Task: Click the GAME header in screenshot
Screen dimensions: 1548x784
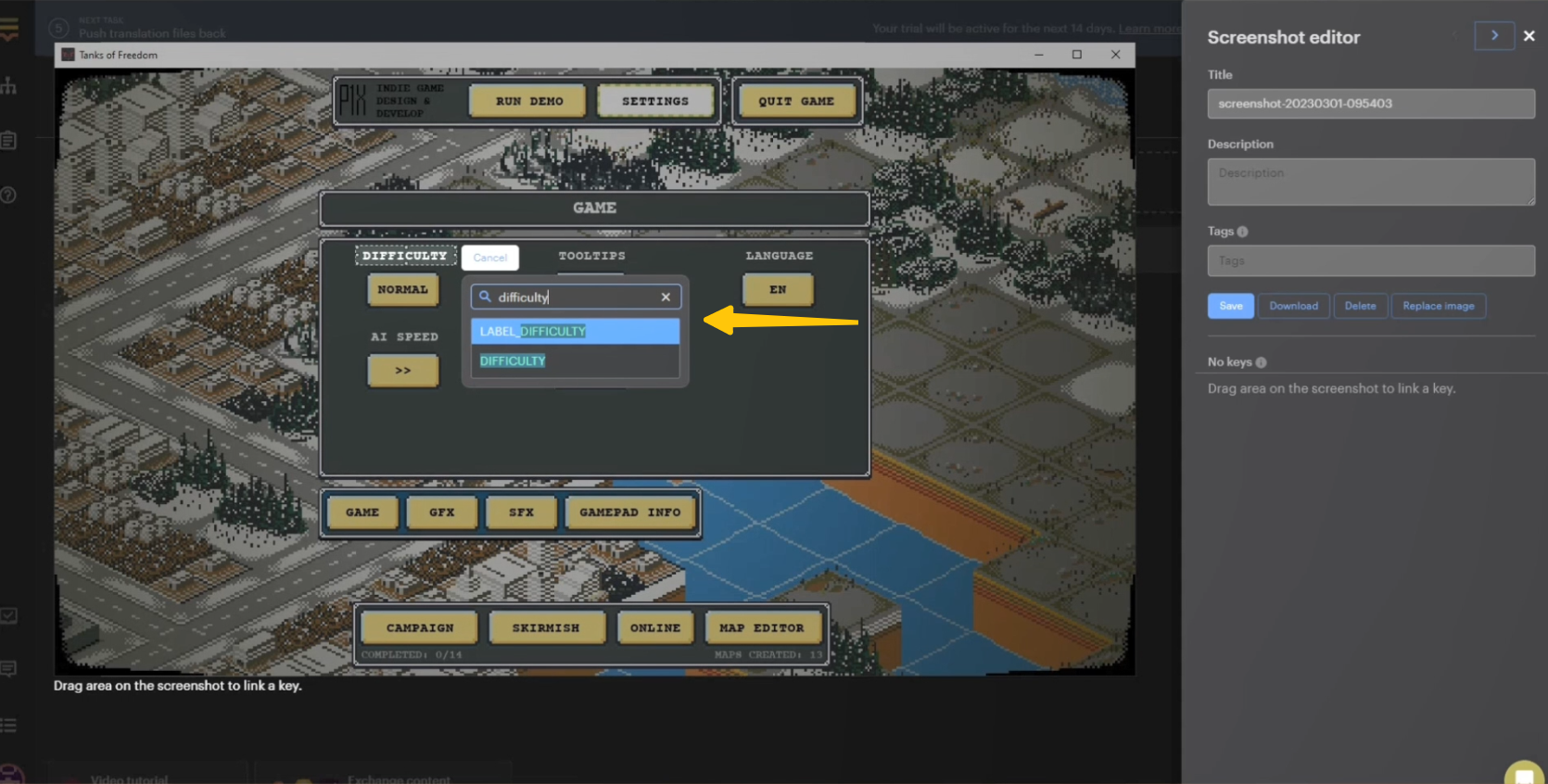Action: [594, 209]
